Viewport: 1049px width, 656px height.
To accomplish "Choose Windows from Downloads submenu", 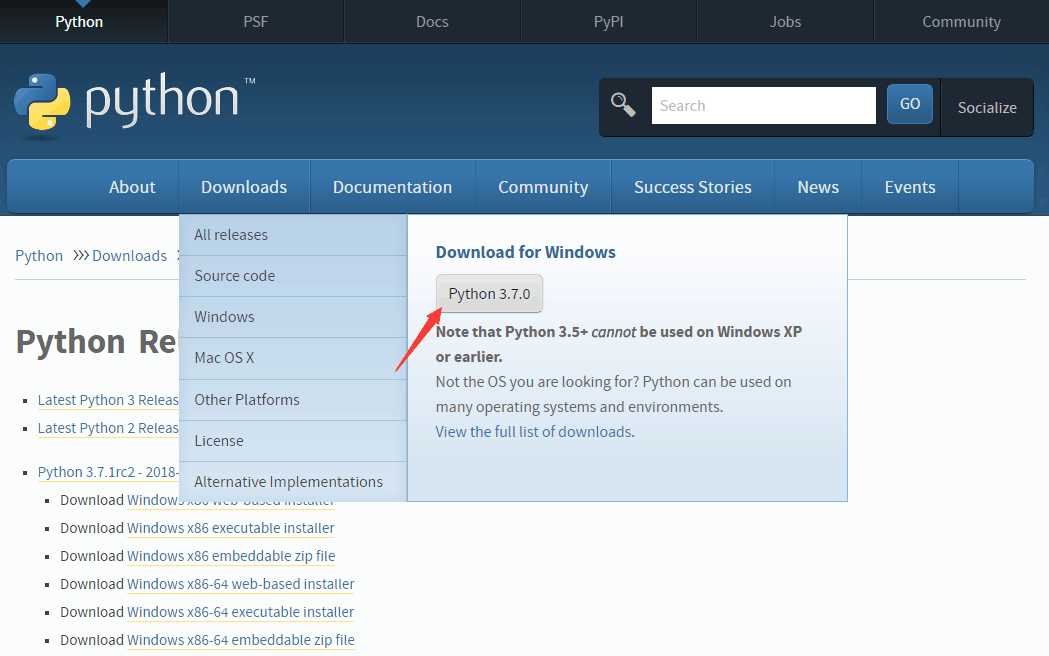I will [x=293, y=316].
